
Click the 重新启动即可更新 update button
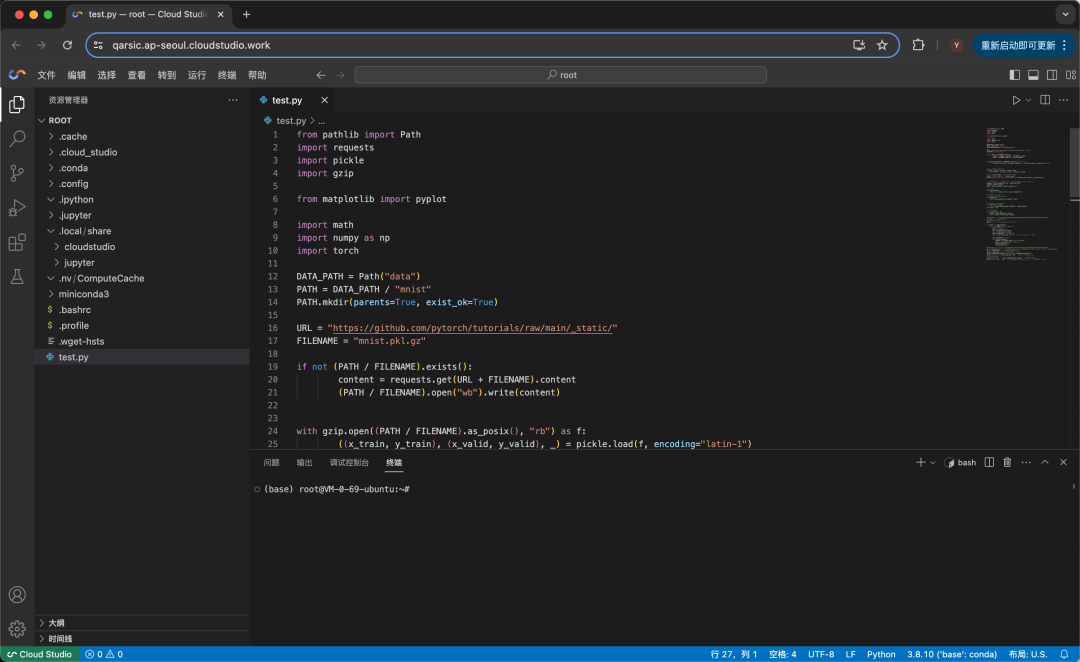(x=1024, y=45)
